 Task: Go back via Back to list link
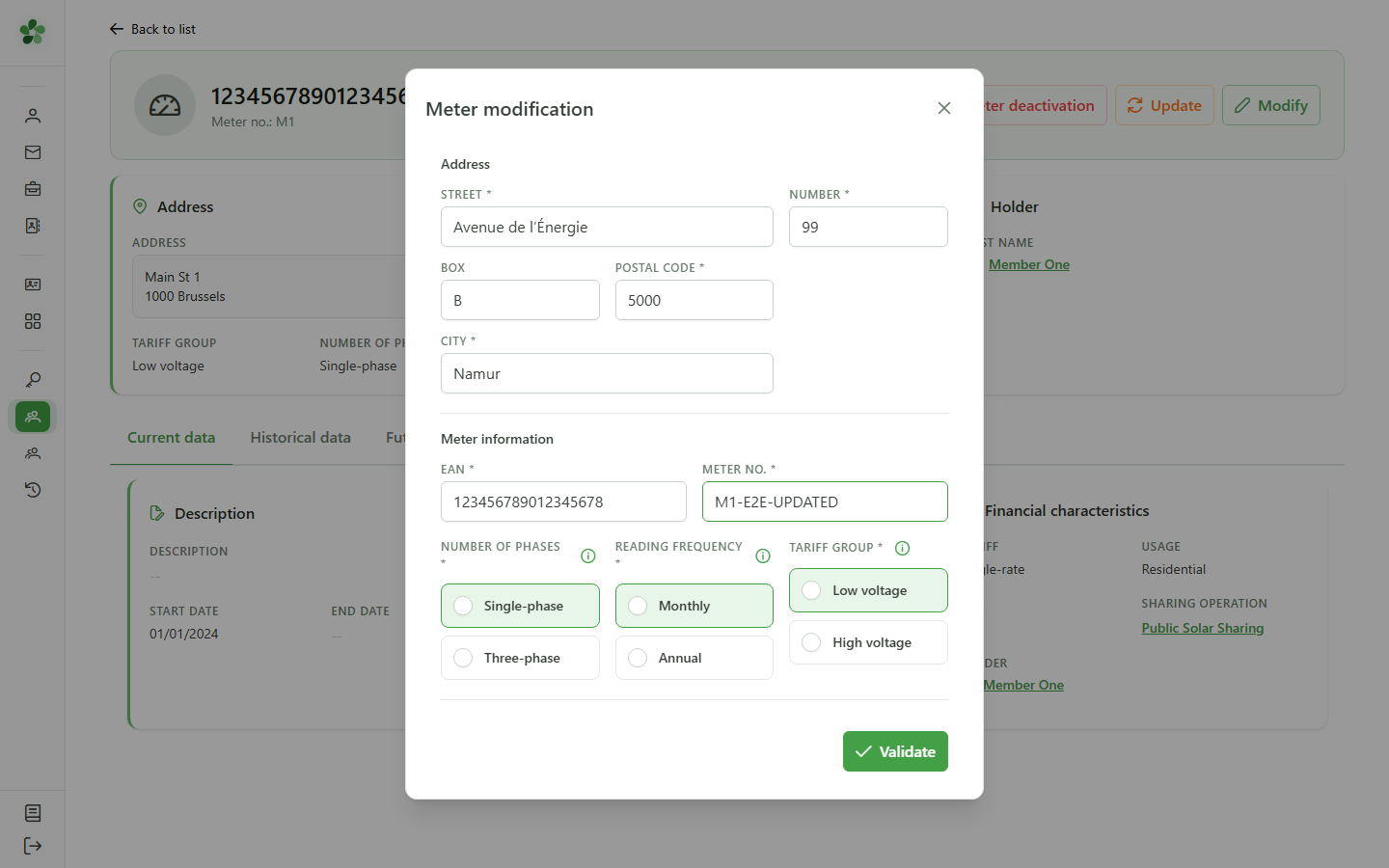click(x=152, y=29)
